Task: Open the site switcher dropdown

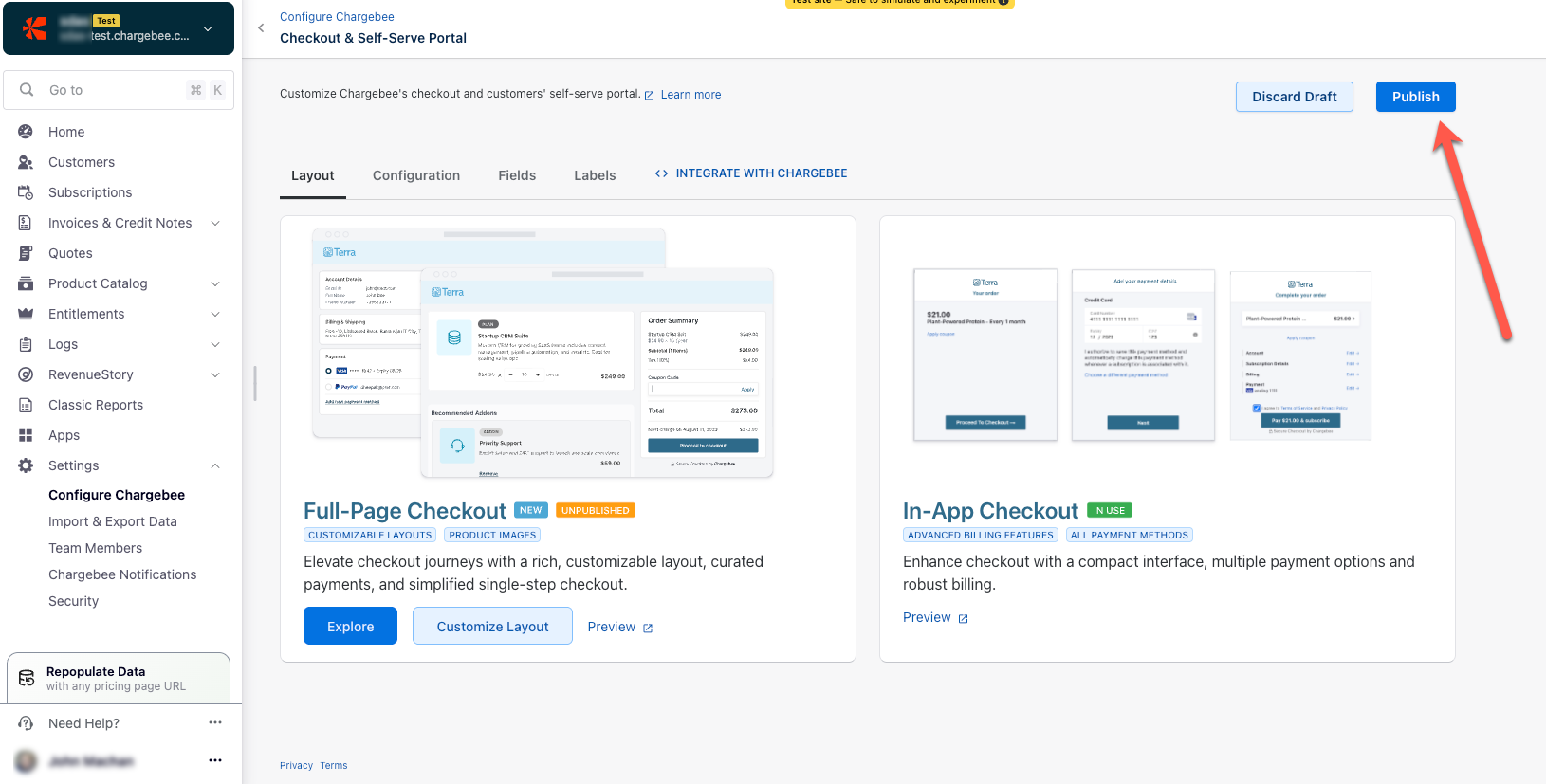Action: tap(208, 28)
